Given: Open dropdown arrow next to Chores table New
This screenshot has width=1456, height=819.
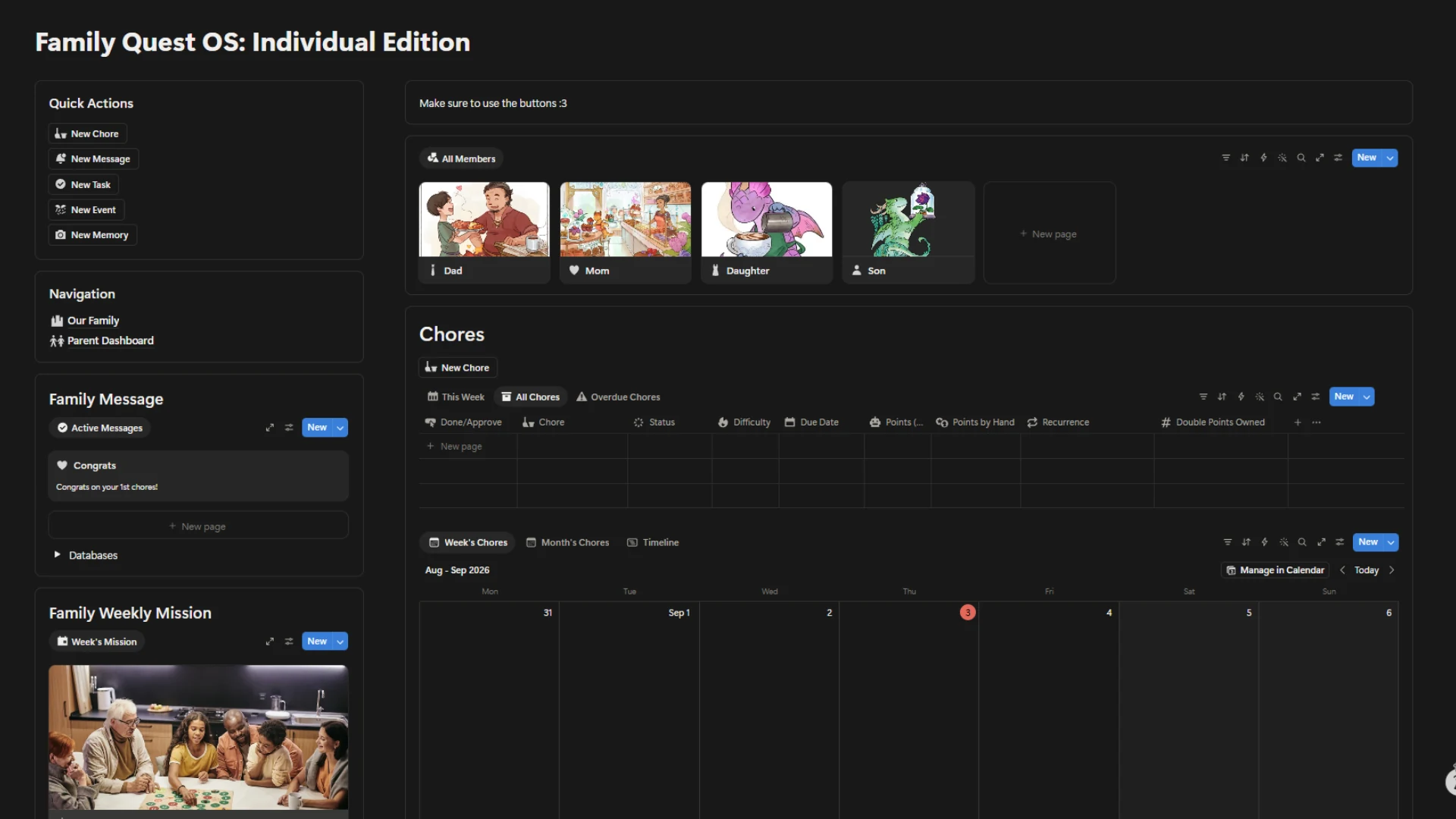Looking at the screenshot, I should point(1367,397).
